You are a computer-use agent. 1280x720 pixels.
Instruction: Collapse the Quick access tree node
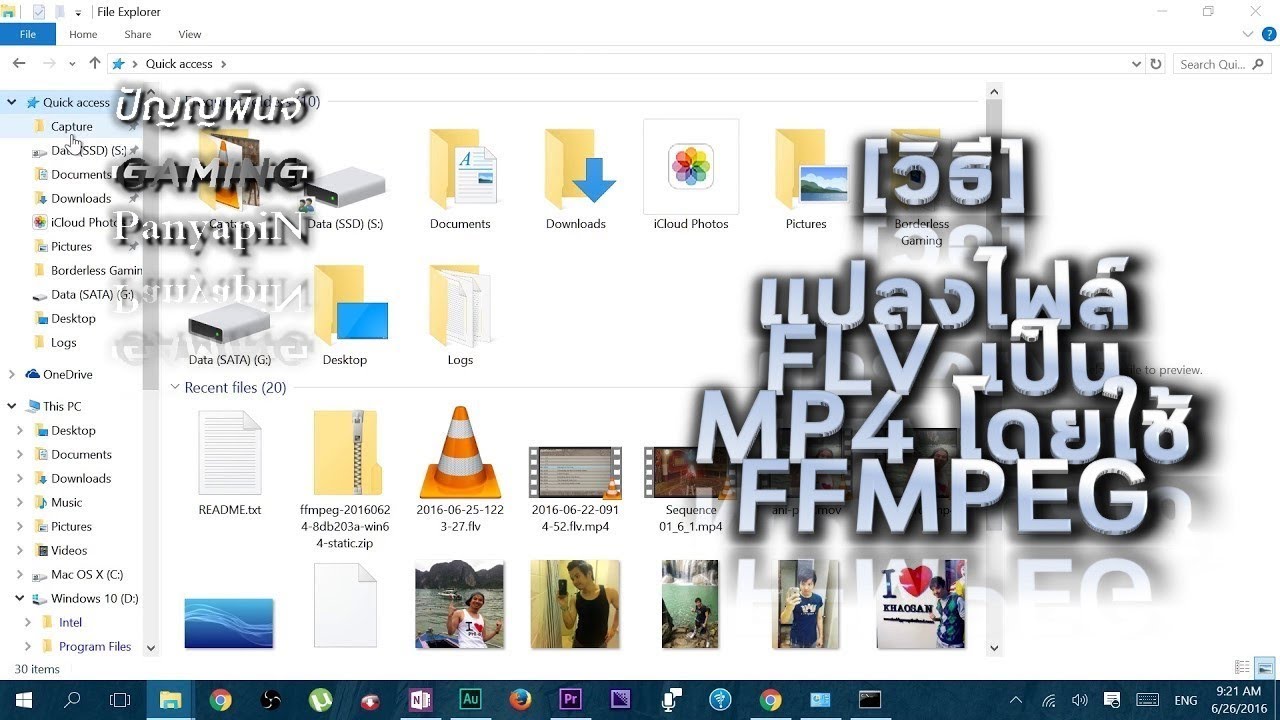pyautogui.click(x=12, y=102)
